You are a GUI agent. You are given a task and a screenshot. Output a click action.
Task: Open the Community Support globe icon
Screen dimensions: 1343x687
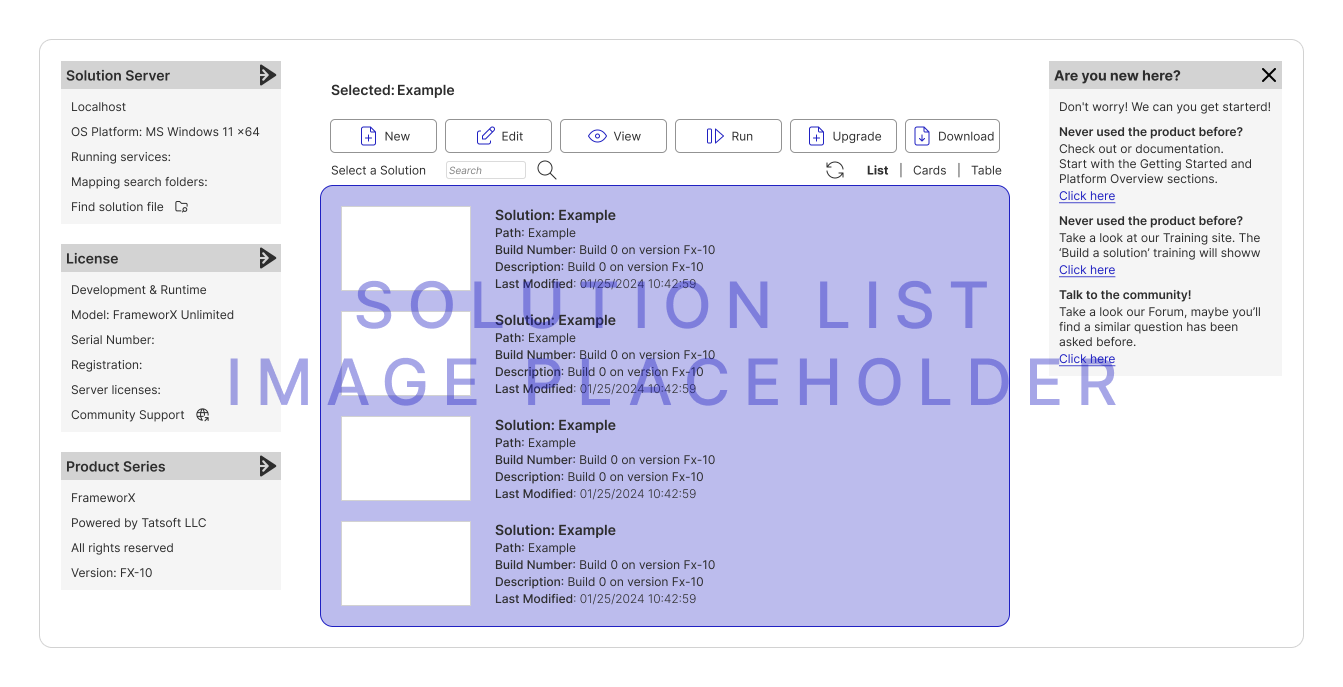203,415
